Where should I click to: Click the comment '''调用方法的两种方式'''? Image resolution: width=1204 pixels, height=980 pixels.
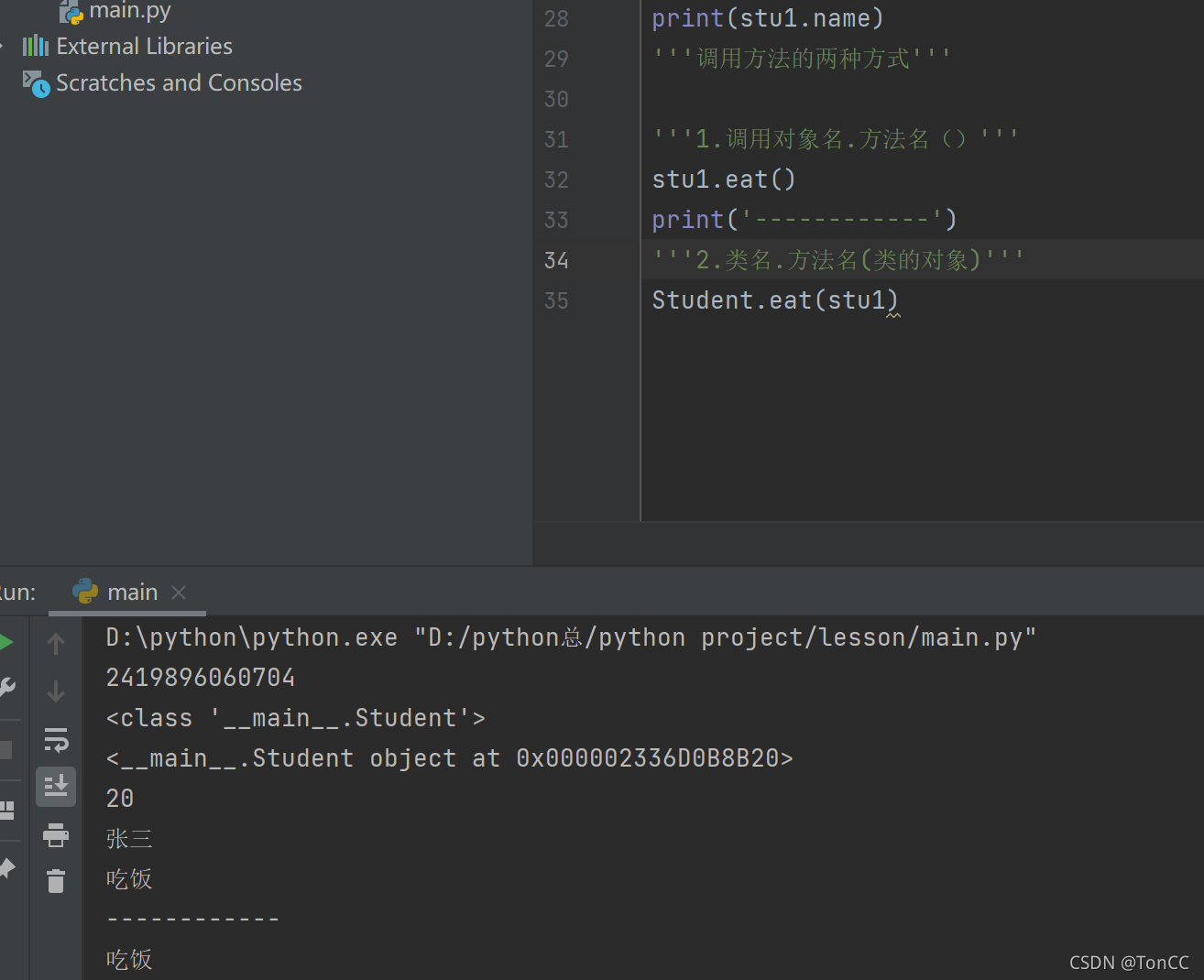802,59
